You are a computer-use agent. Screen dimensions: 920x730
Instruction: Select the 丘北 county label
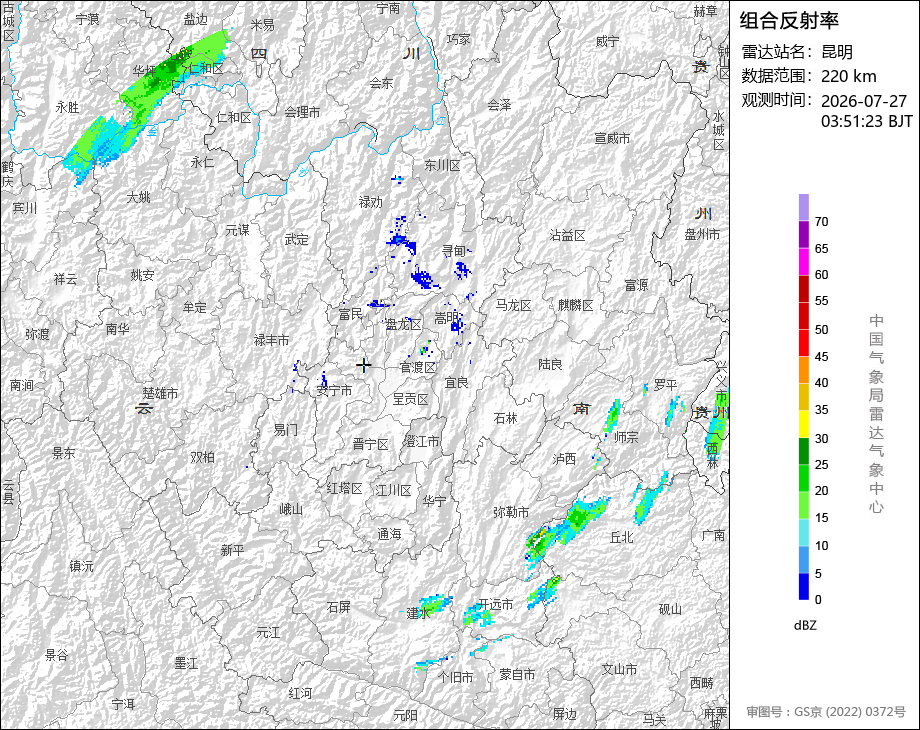621,537
